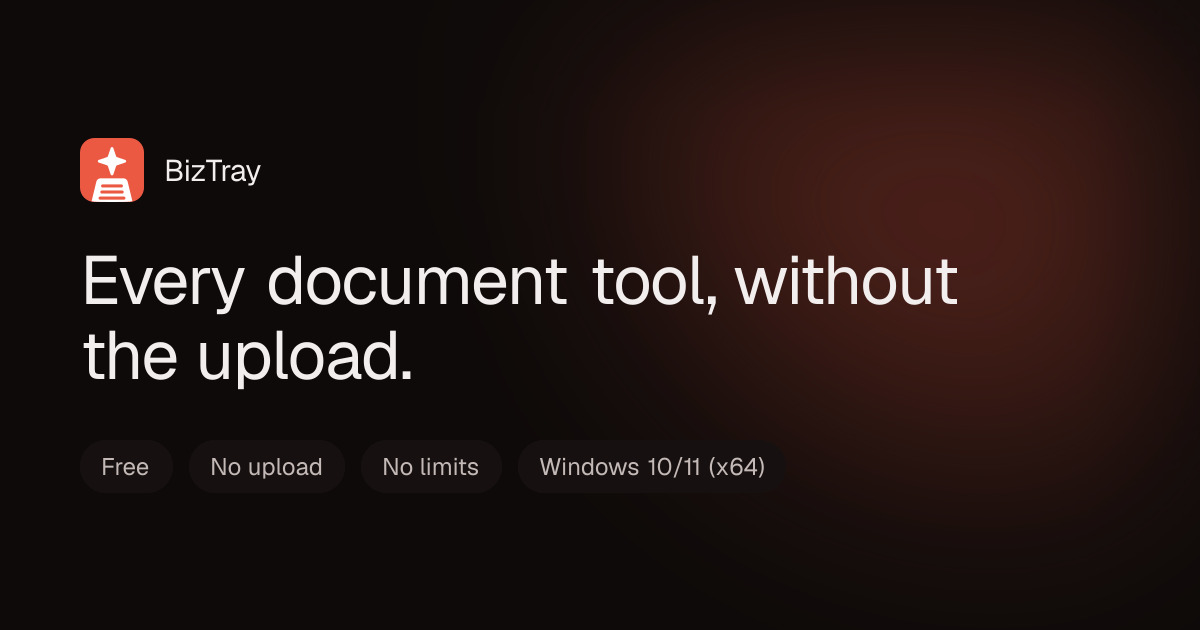The image size is (1200, 630).
Task: Click the (x64) text in the Windows tag
Action: pos(736,467)
